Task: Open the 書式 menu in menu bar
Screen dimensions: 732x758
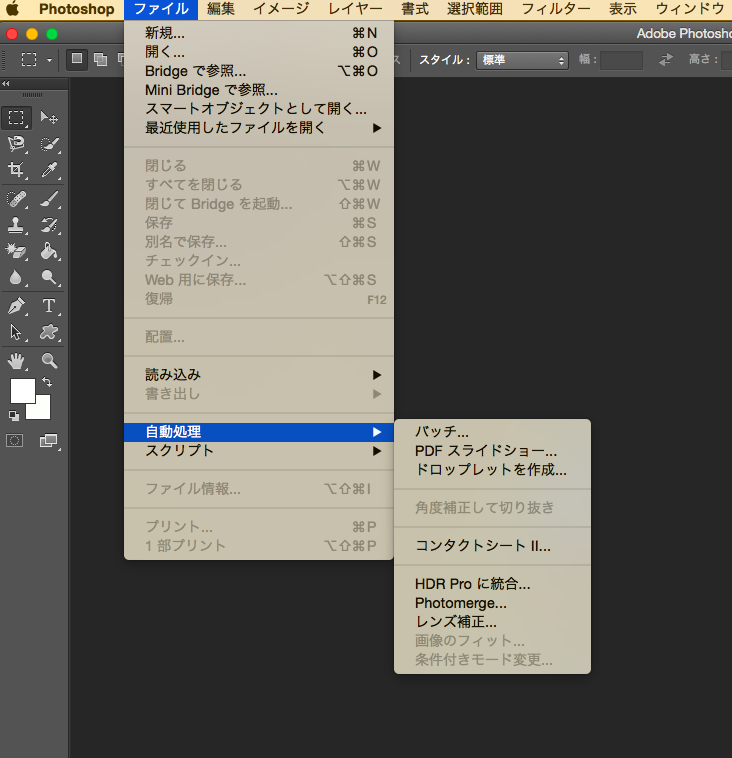Action: point(415,9)
